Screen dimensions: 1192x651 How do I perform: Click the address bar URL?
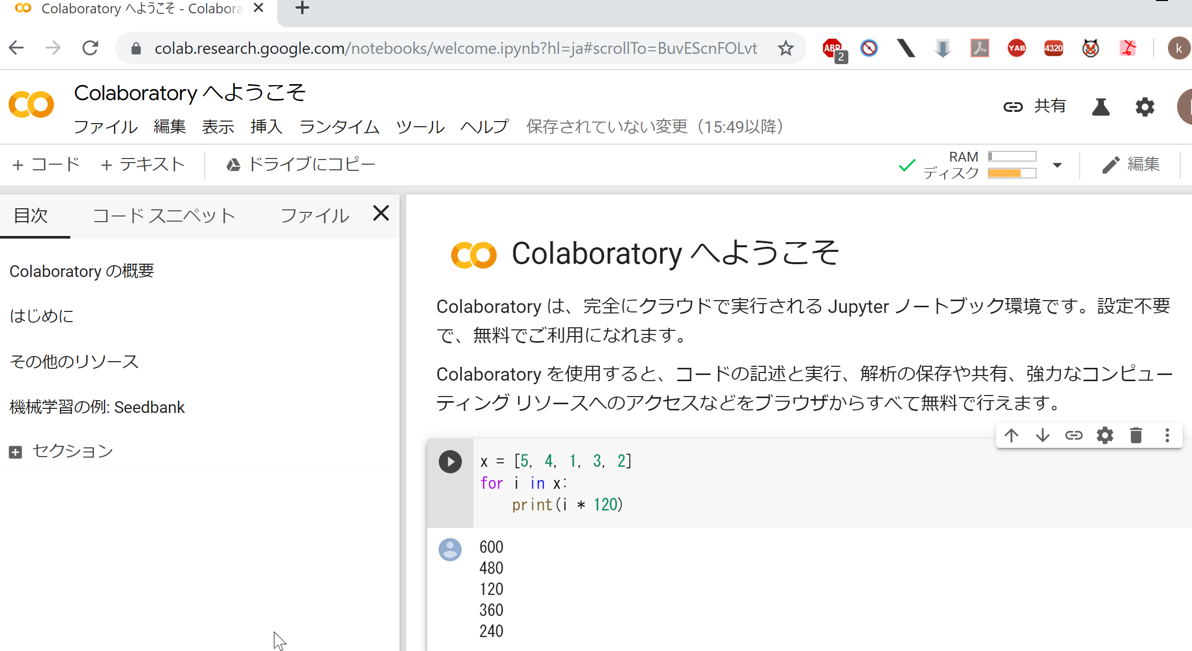[x=455, y=49]
